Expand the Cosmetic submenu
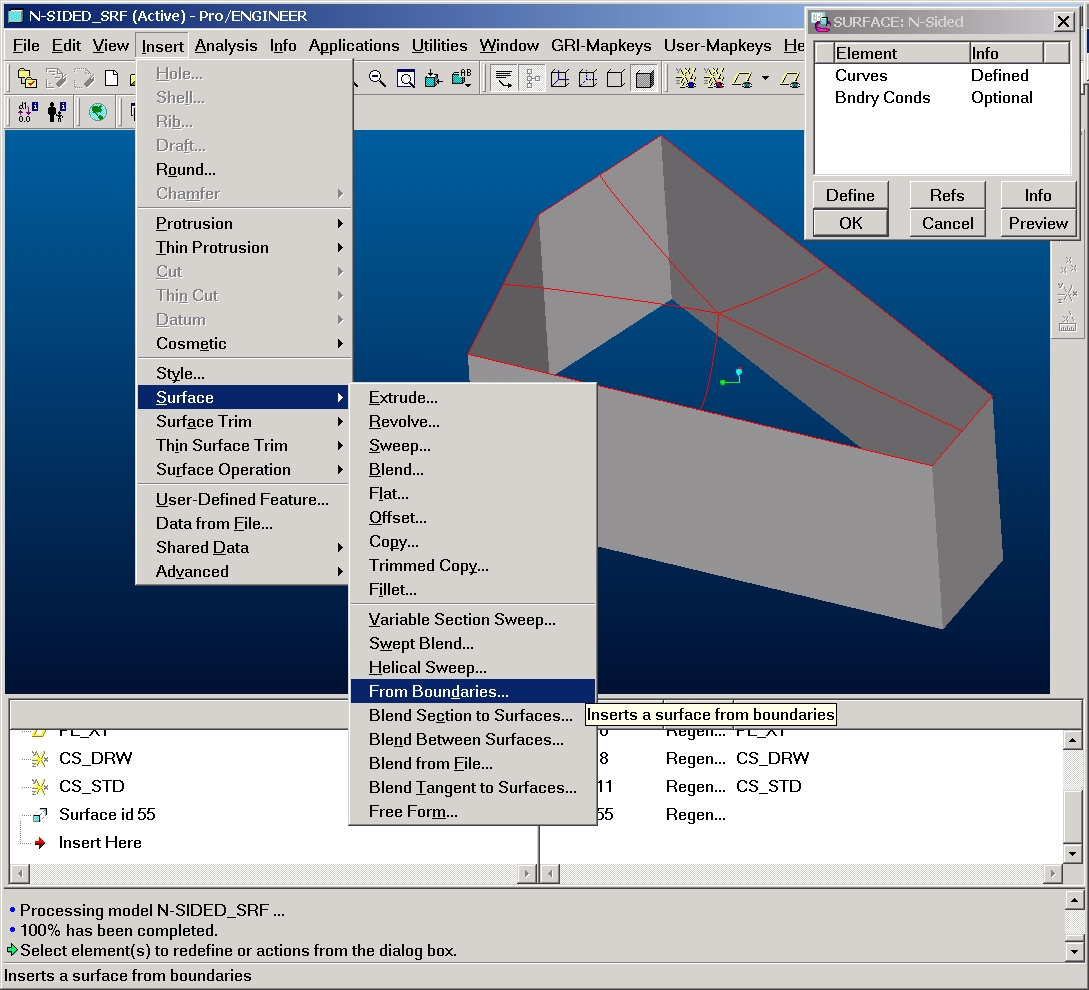Viewport: 1089px width, 990px height. point(245,343)
